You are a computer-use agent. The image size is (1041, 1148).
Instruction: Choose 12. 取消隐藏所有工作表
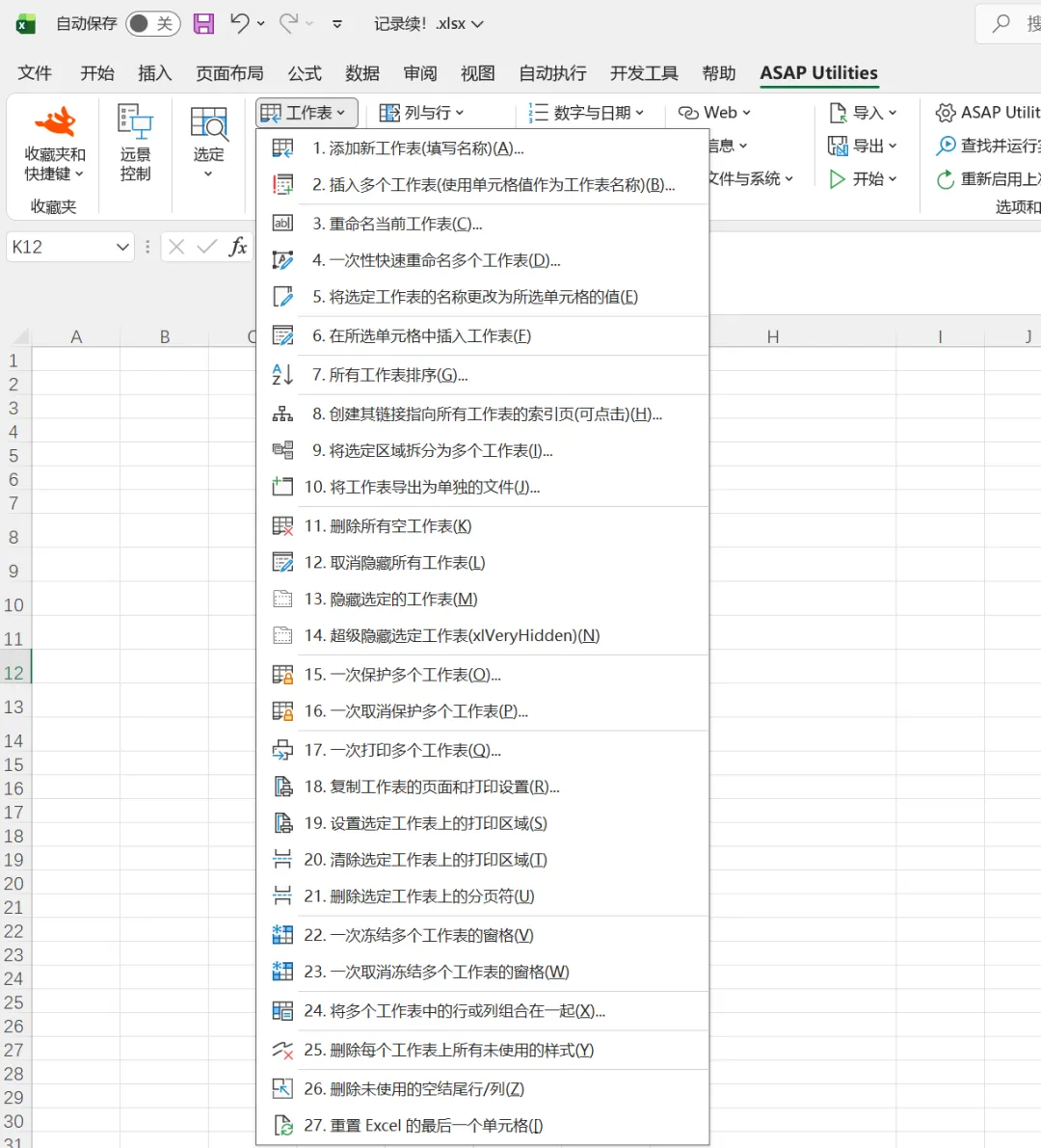coord(483,562)
